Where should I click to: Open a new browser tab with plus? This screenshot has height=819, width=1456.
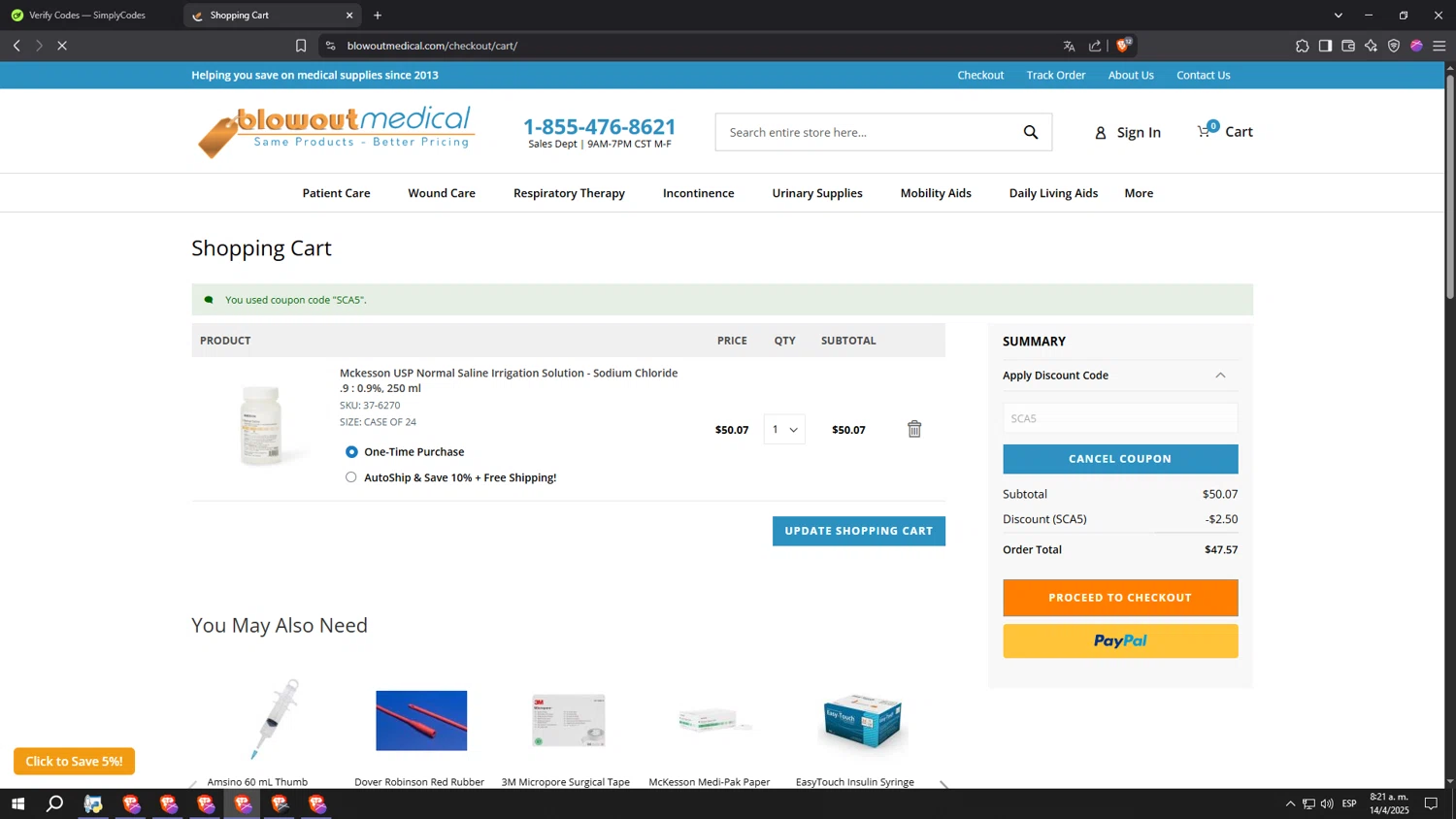click(x=378, y=16)
